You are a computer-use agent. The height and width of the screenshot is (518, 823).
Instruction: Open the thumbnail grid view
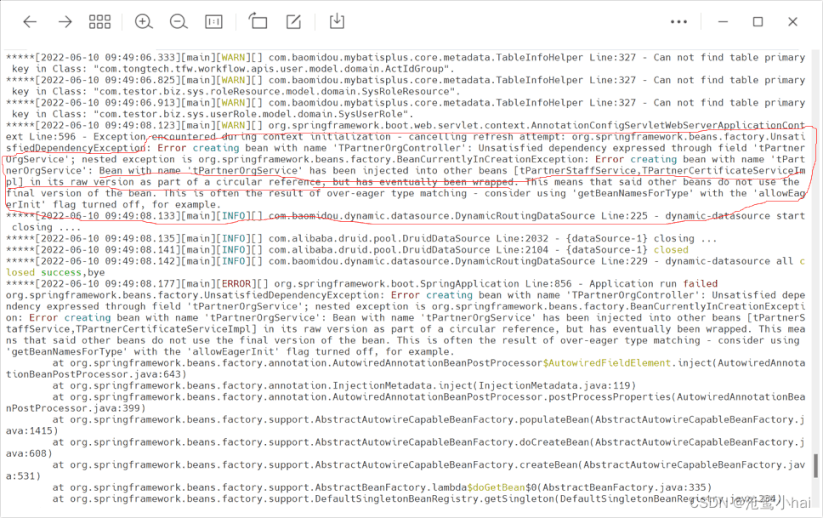[x=100, y=21]
